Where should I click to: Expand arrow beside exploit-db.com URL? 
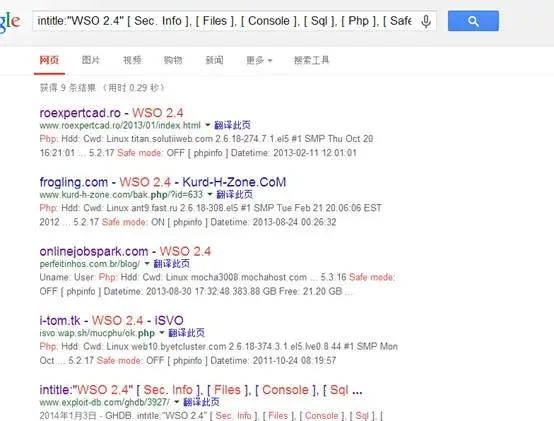[x=176, y=402]
